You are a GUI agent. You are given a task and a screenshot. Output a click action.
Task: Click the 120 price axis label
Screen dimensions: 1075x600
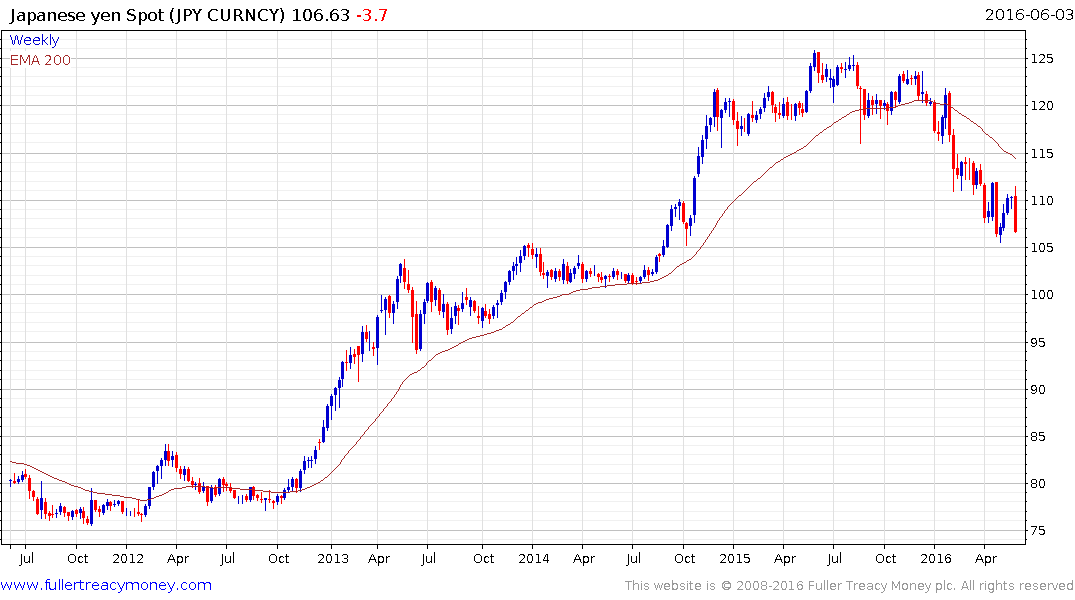pos(1042,106)
